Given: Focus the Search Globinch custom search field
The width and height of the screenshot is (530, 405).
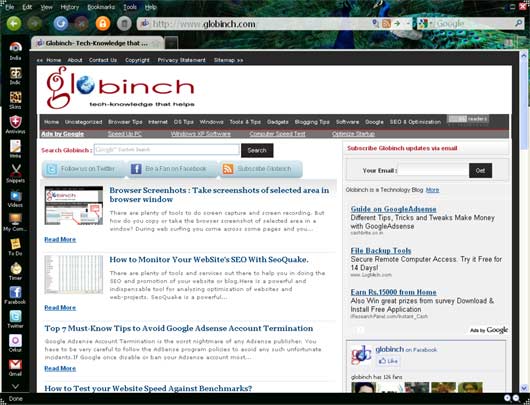Looking at the screenshot, I should pyautogui.click(x=166, y=149).
